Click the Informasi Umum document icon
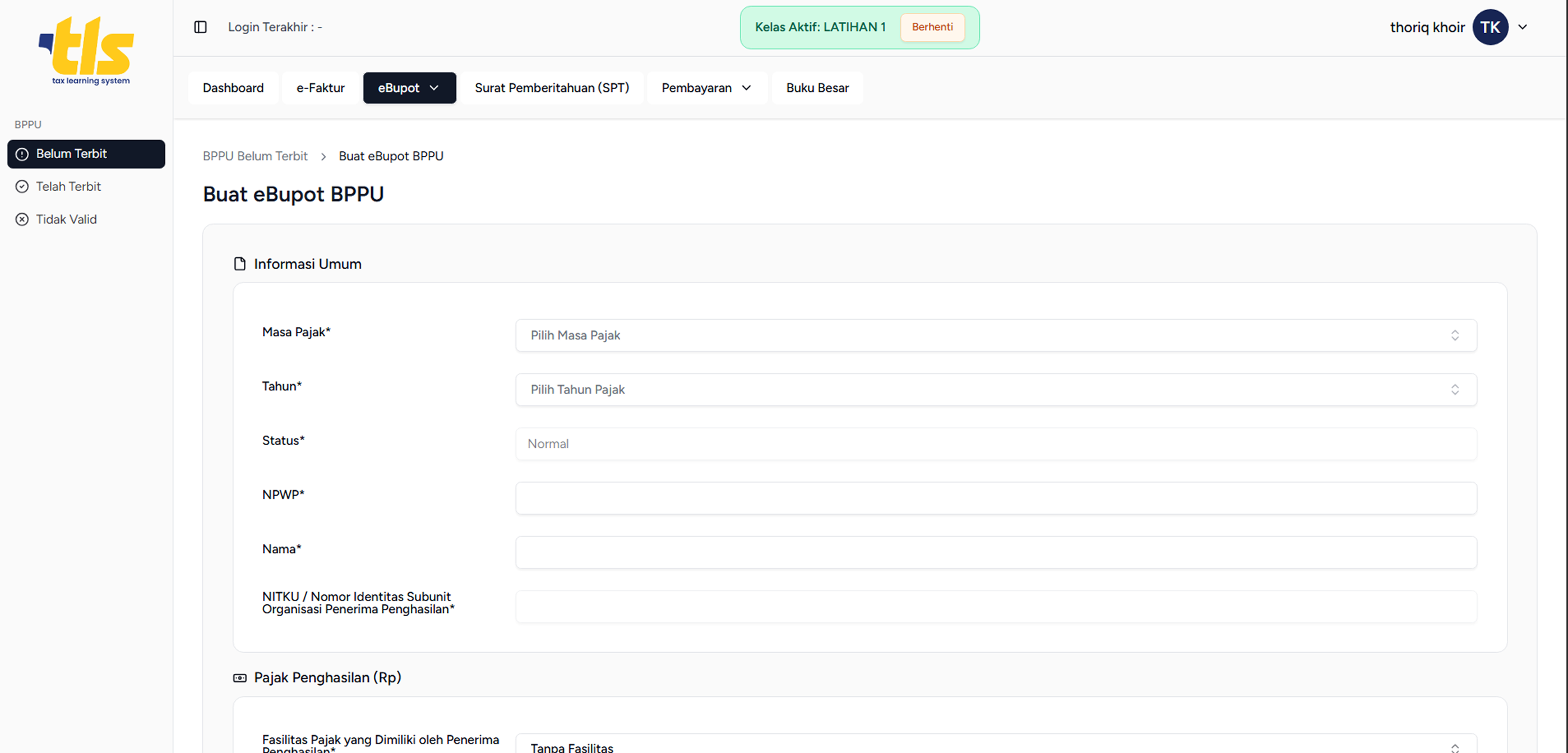 (240, 263)
